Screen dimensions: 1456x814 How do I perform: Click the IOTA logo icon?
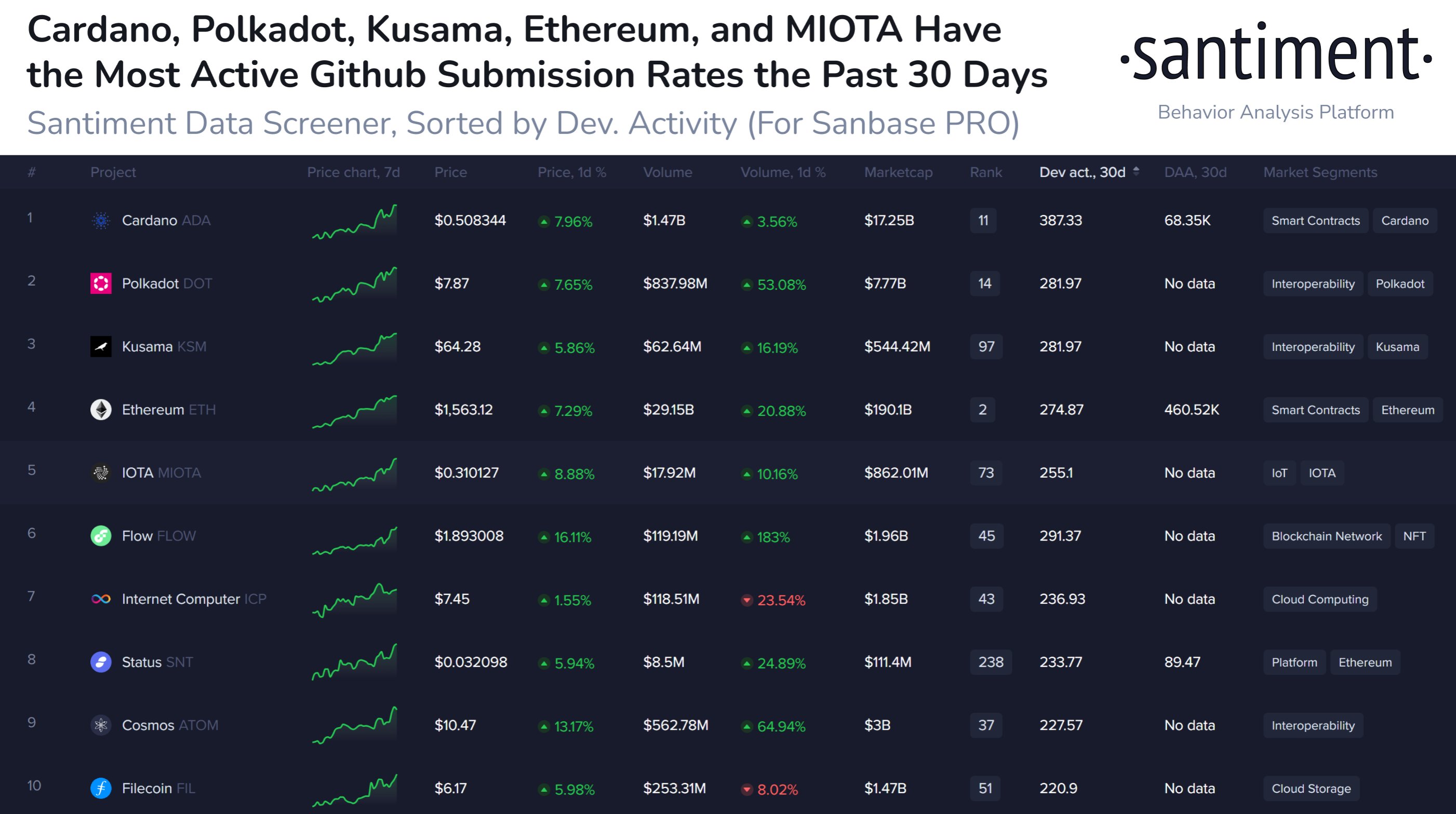point(101,473)
